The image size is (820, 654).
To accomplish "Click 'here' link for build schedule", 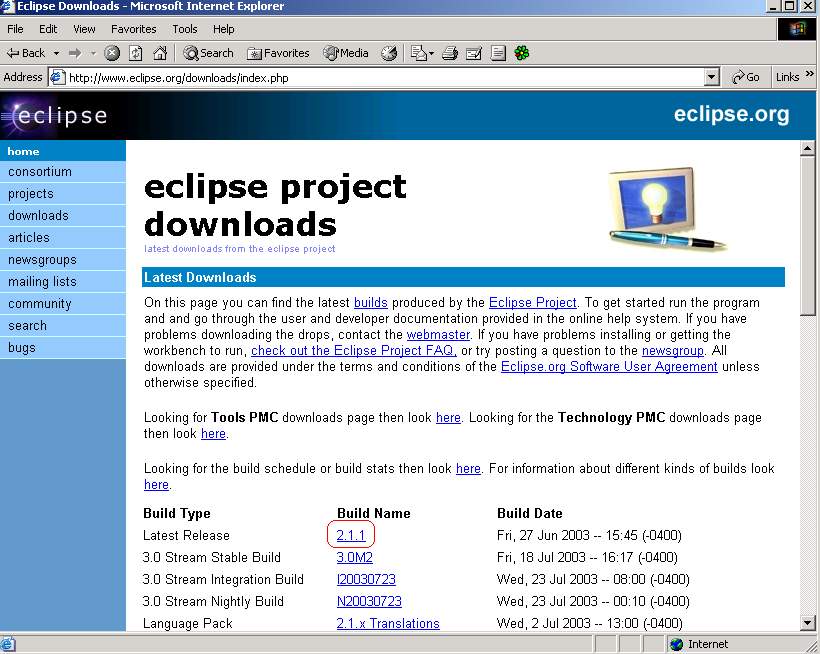I will (468, 468).
